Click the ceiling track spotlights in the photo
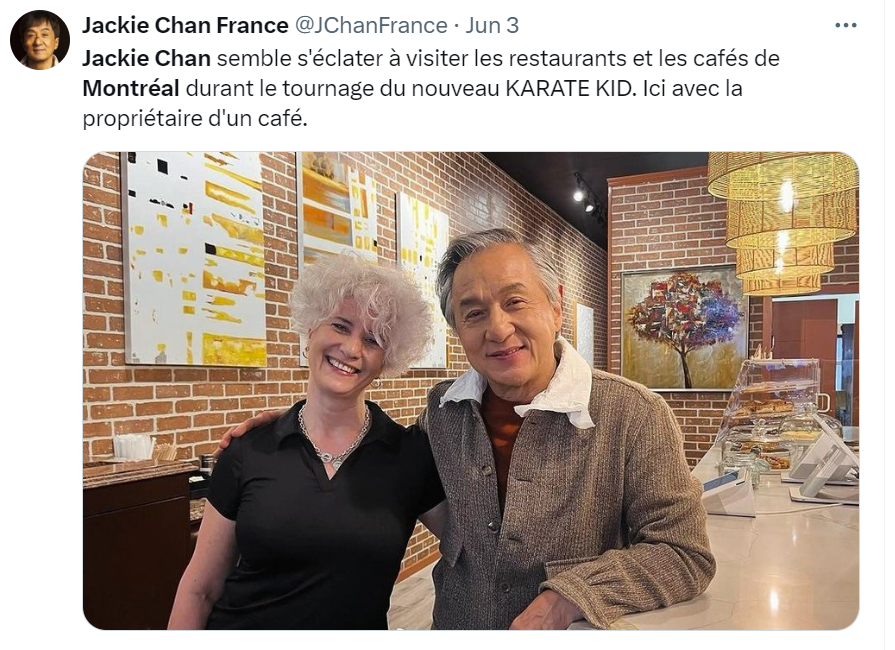The height and width of the screenshot is (650, 895). coord(588,197)
